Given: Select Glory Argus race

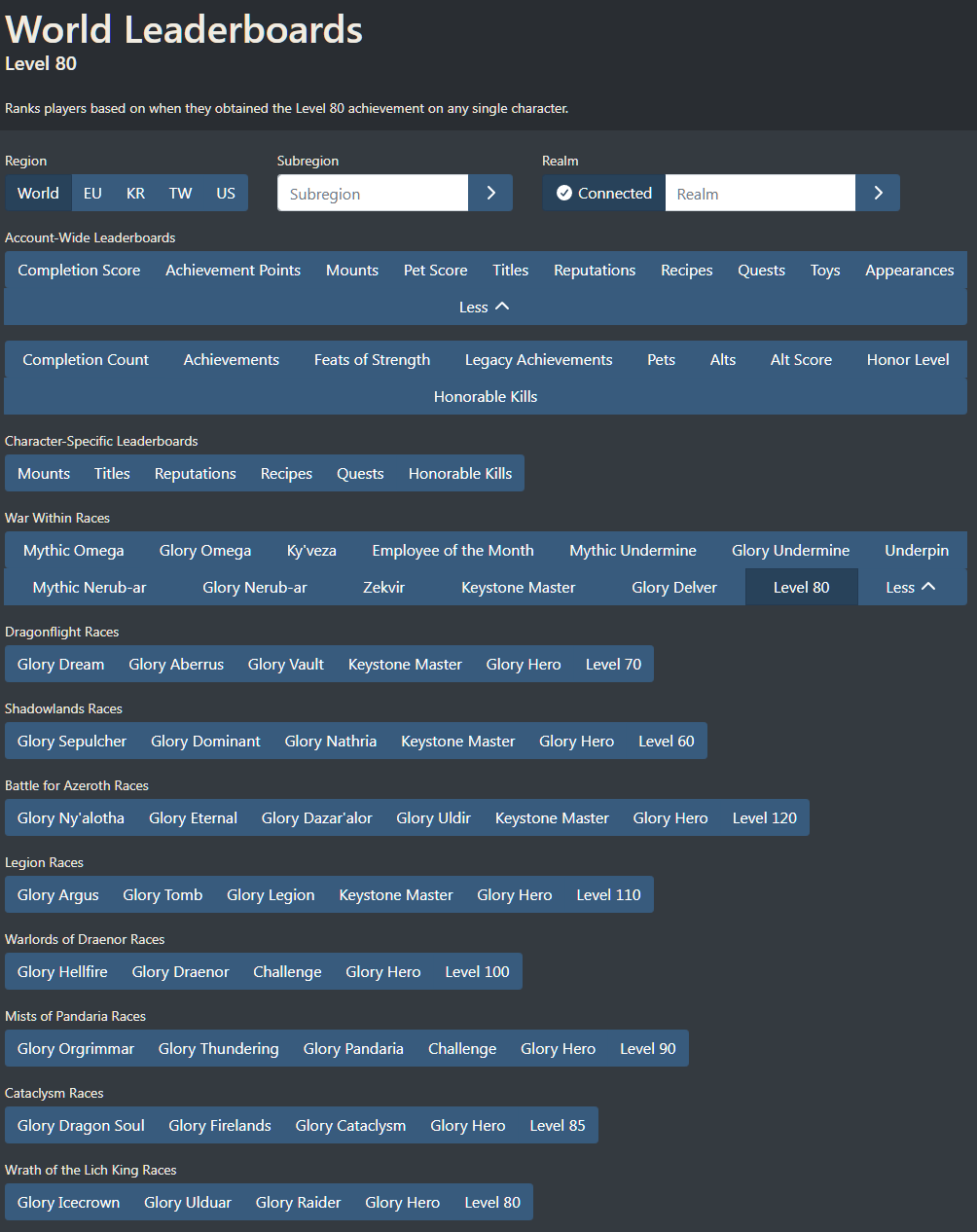Looking at the screenshot, I should (58, 894).
